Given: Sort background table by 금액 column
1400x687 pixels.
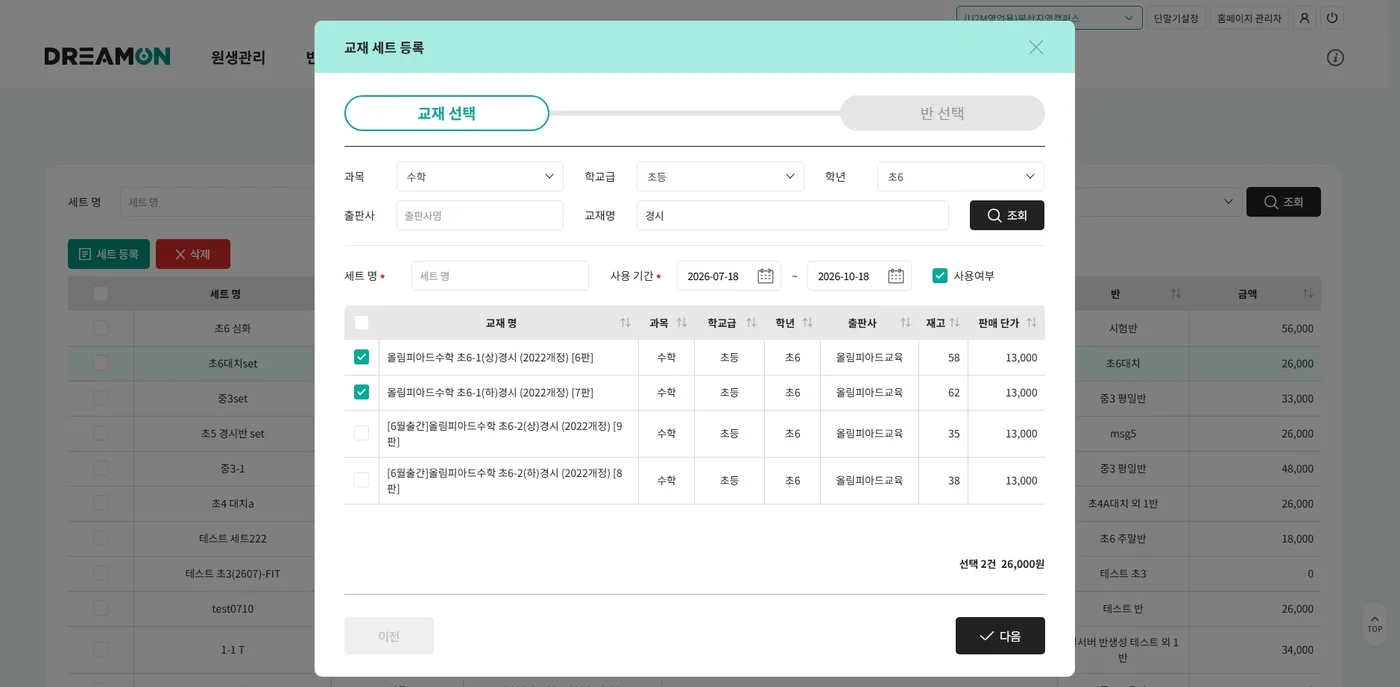Looking at the screenshot, I should pyautogui.click(x=1307, y=294).
